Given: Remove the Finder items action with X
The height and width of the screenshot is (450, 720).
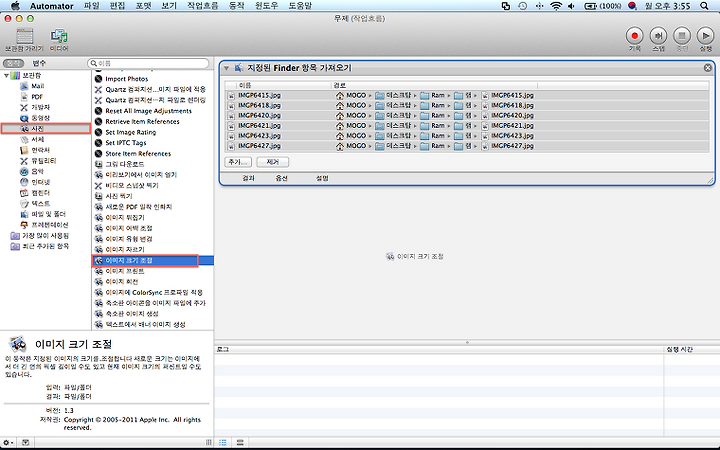Looking at the screenshot, I should point(708,68).
